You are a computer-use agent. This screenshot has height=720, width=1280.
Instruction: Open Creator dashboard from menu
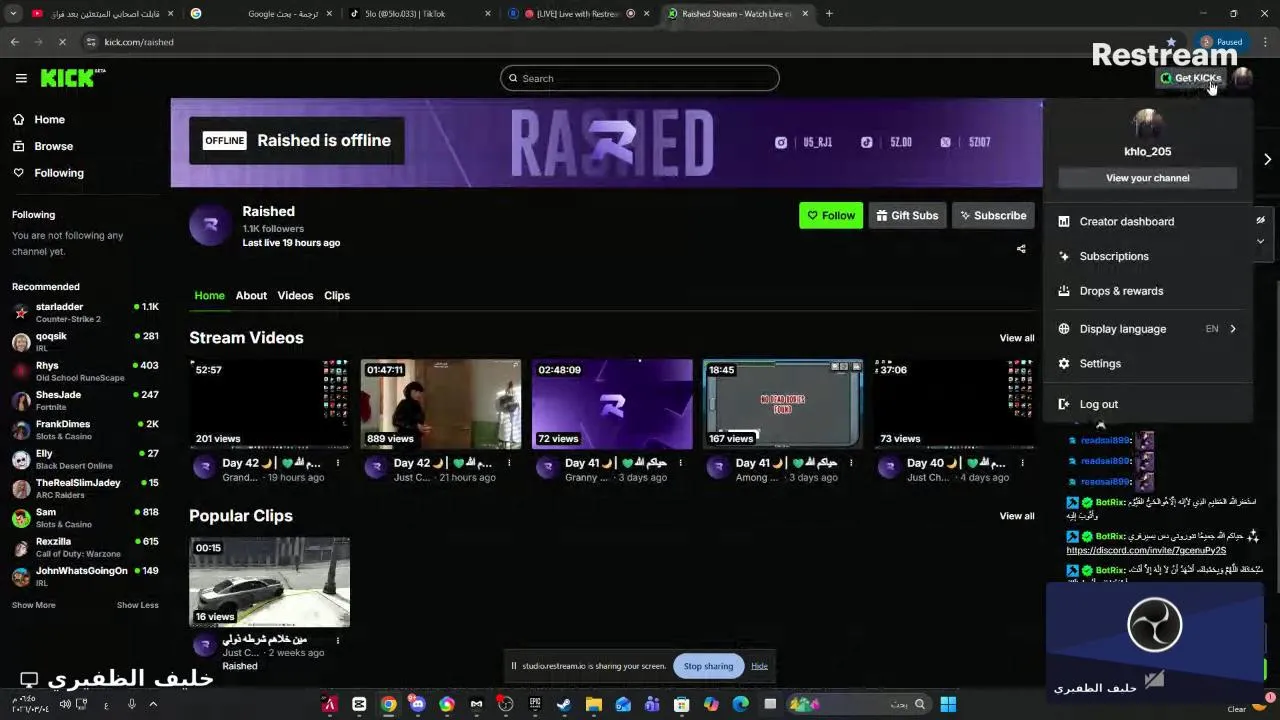tap(1147, 221)
